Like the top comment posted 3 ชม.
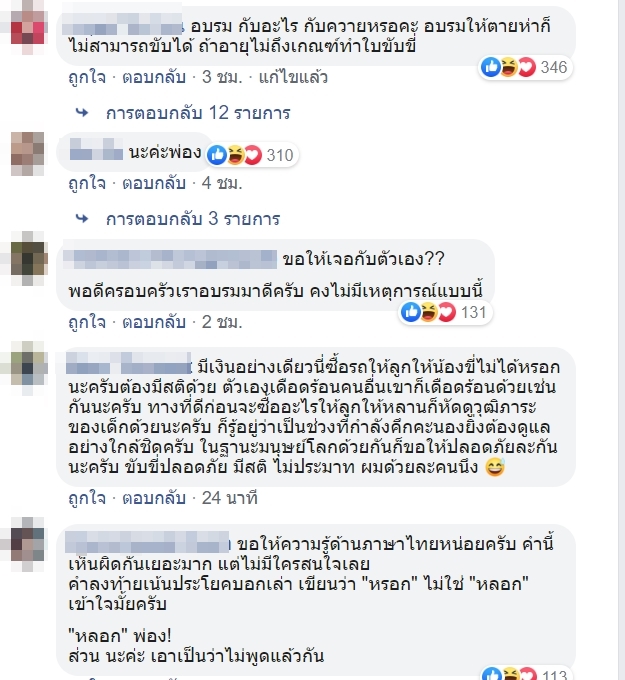The height and width of the screenshot is (680, 625). 87,77
